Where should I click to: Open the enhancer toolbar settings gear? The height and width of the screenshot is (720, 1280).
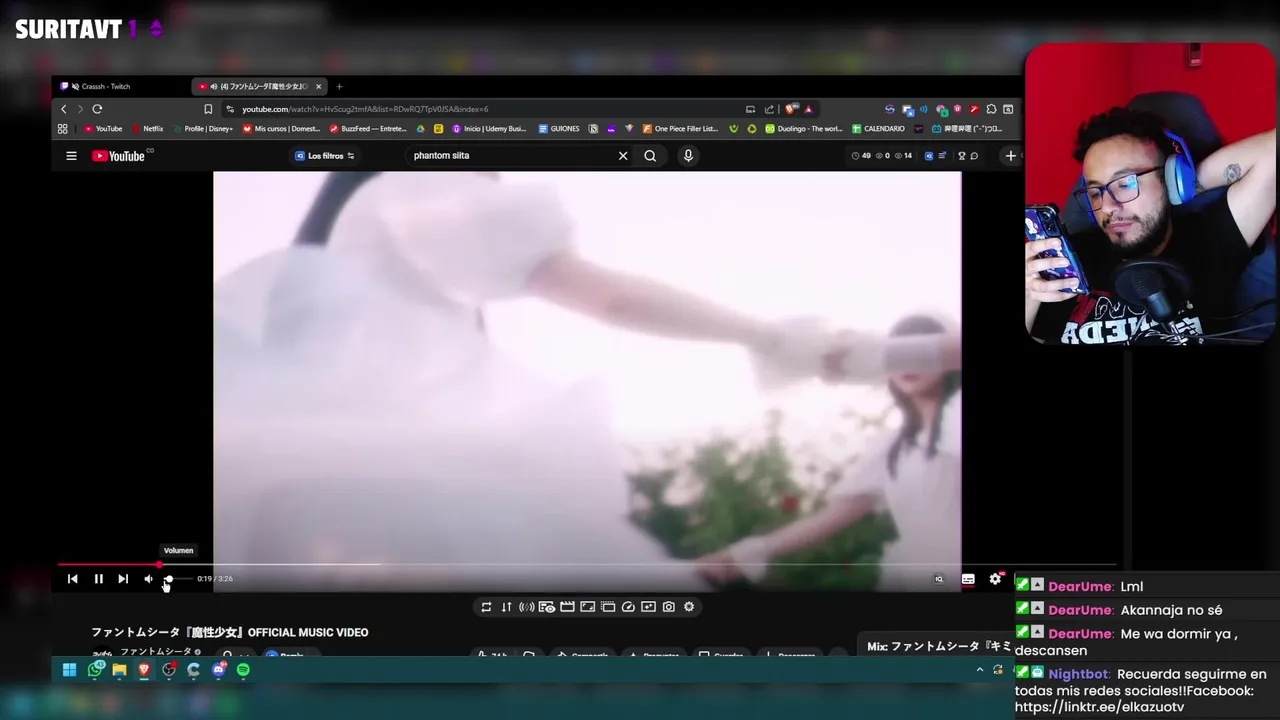click(x=689, y=607)
